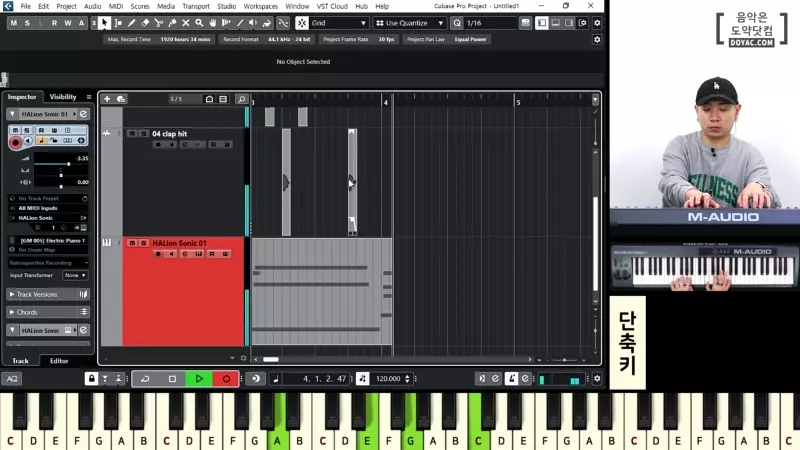Open Retrospective Recording dropdown
Image resolution: width=800 pixels, height=450 pixels.
[x=49, y=263]
